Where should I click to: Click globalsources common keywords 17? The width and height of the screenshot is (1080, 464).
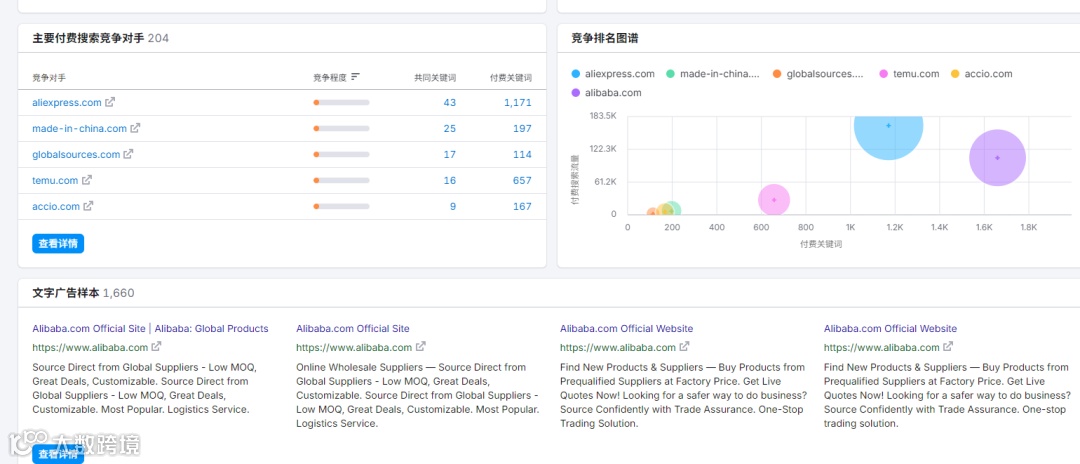click(450, 154)
